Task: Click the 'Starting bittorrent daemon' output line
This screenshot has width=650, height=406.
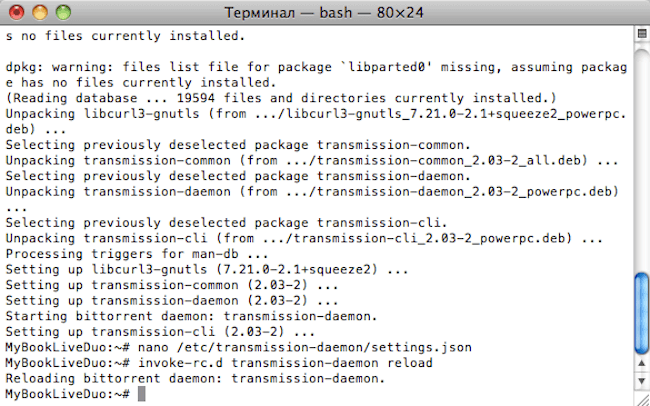Action: (x=191, y=316)
